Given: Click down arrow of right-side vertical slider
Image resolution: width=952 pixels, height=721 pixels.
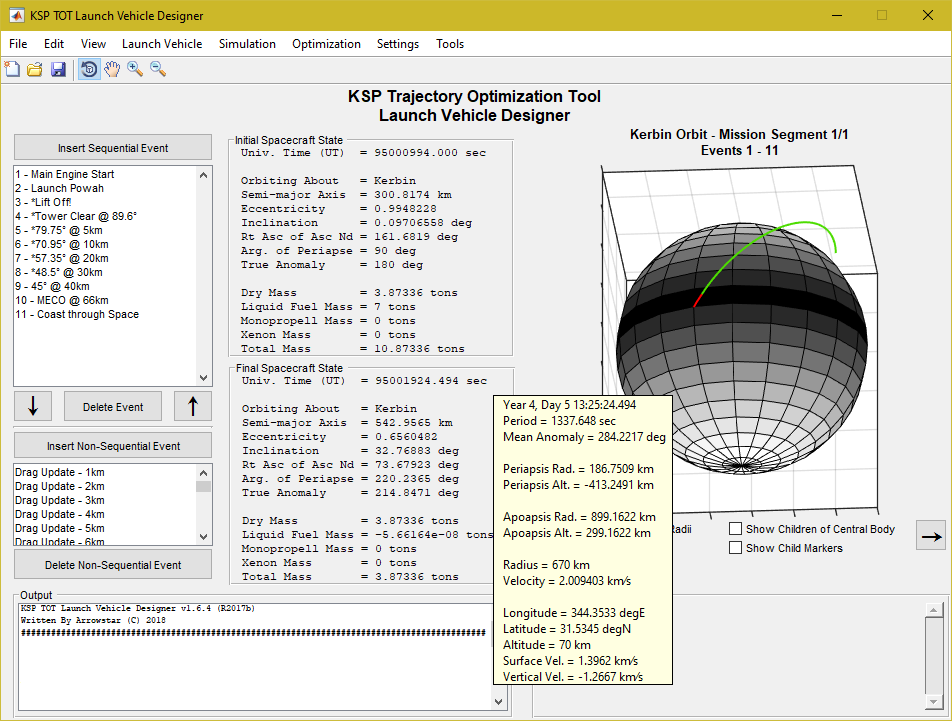Looking at the screenshot, I should click(x=933, y=702).
